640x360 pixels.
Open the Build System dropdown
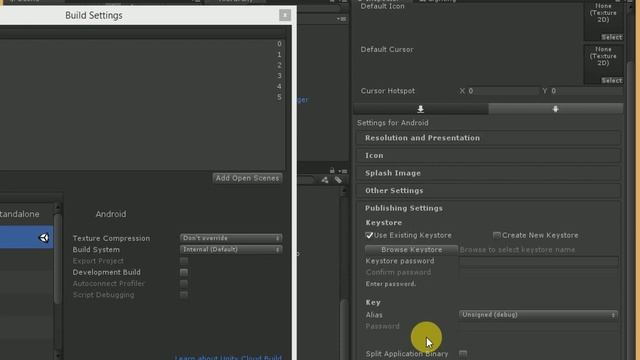click(231, 249)
